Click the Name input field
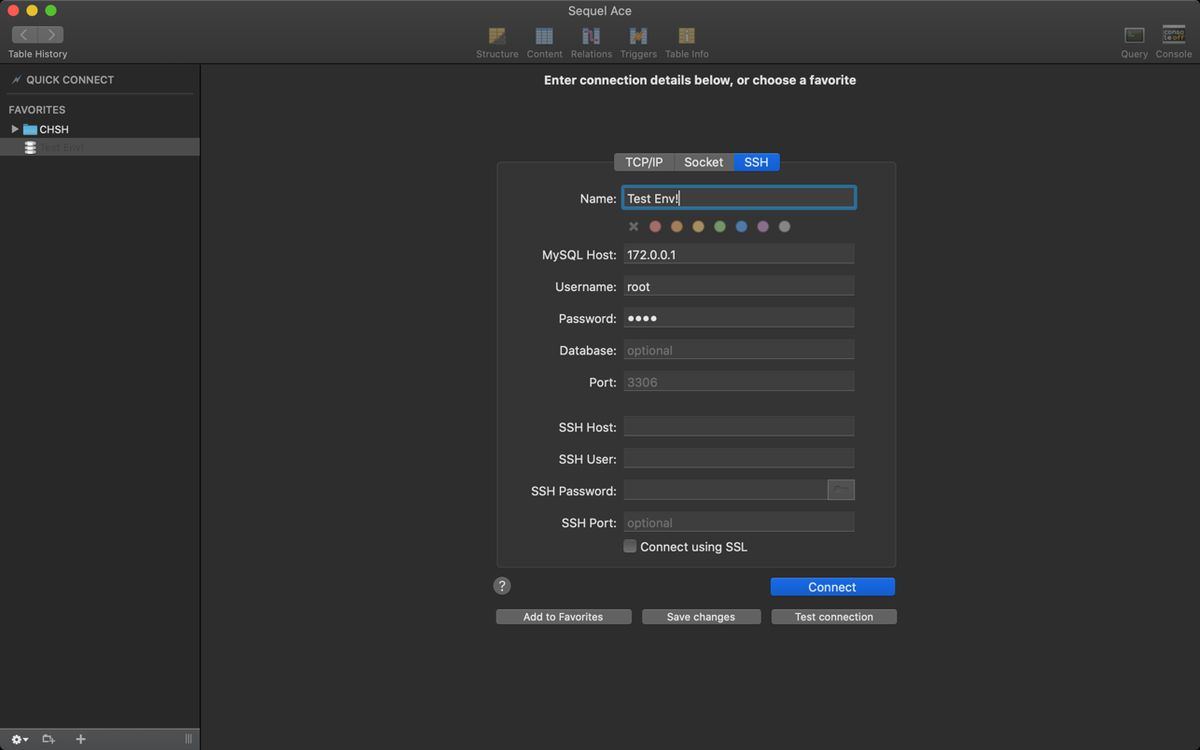 (x=739, y=198)
